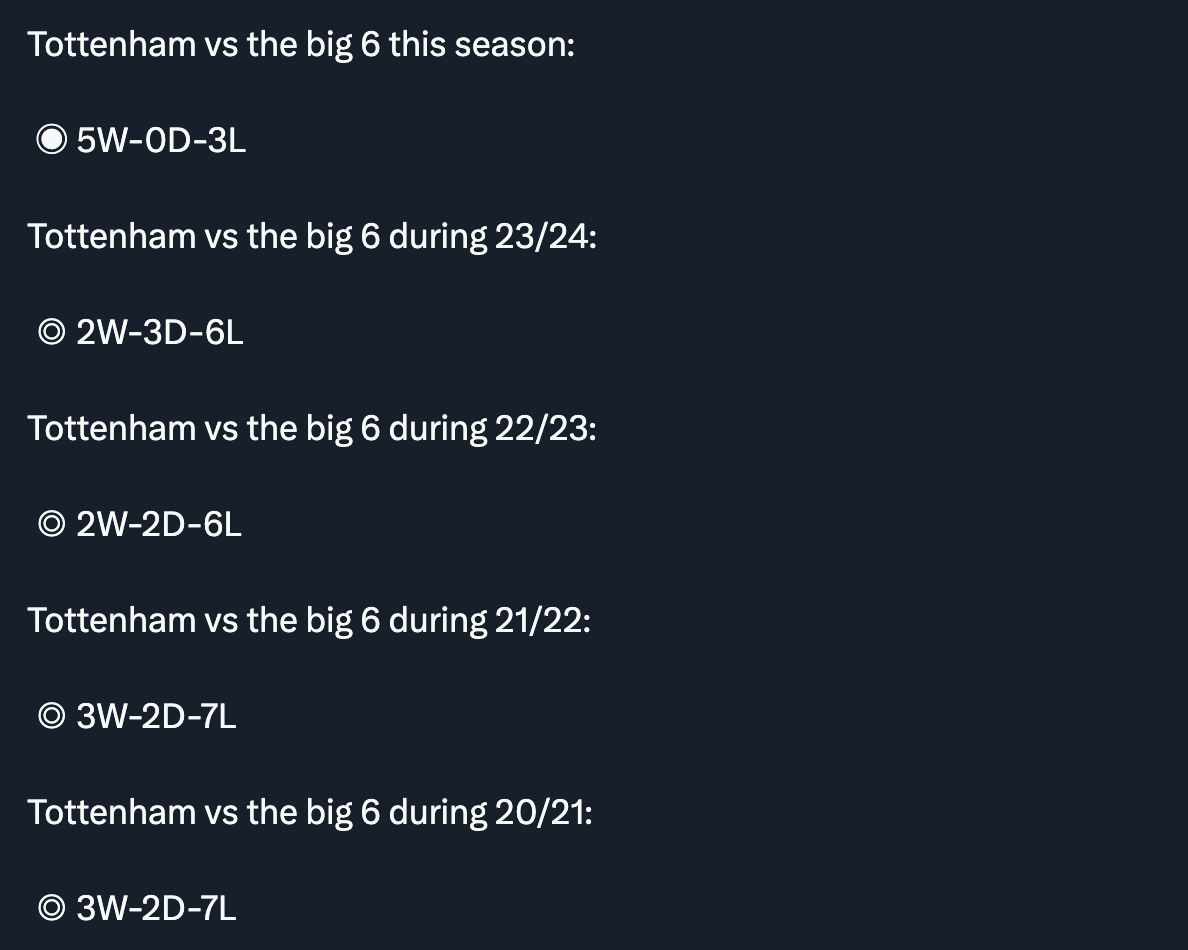Click the 'during 20/21' heading line
Image resolution: width=1188 pixels, height=950 pixels.
tap(310, 813)
